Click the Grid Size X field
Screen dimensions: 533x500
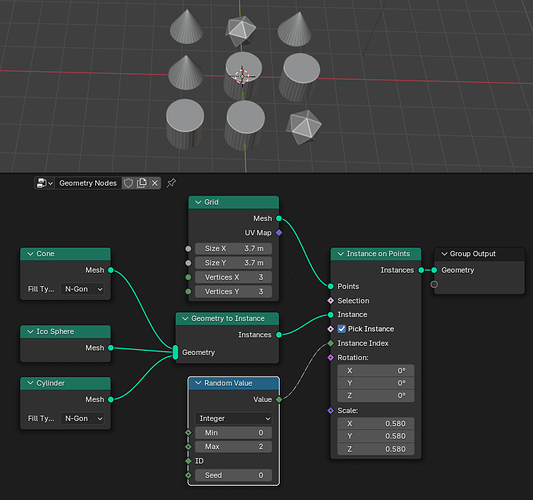click(234, 248)
